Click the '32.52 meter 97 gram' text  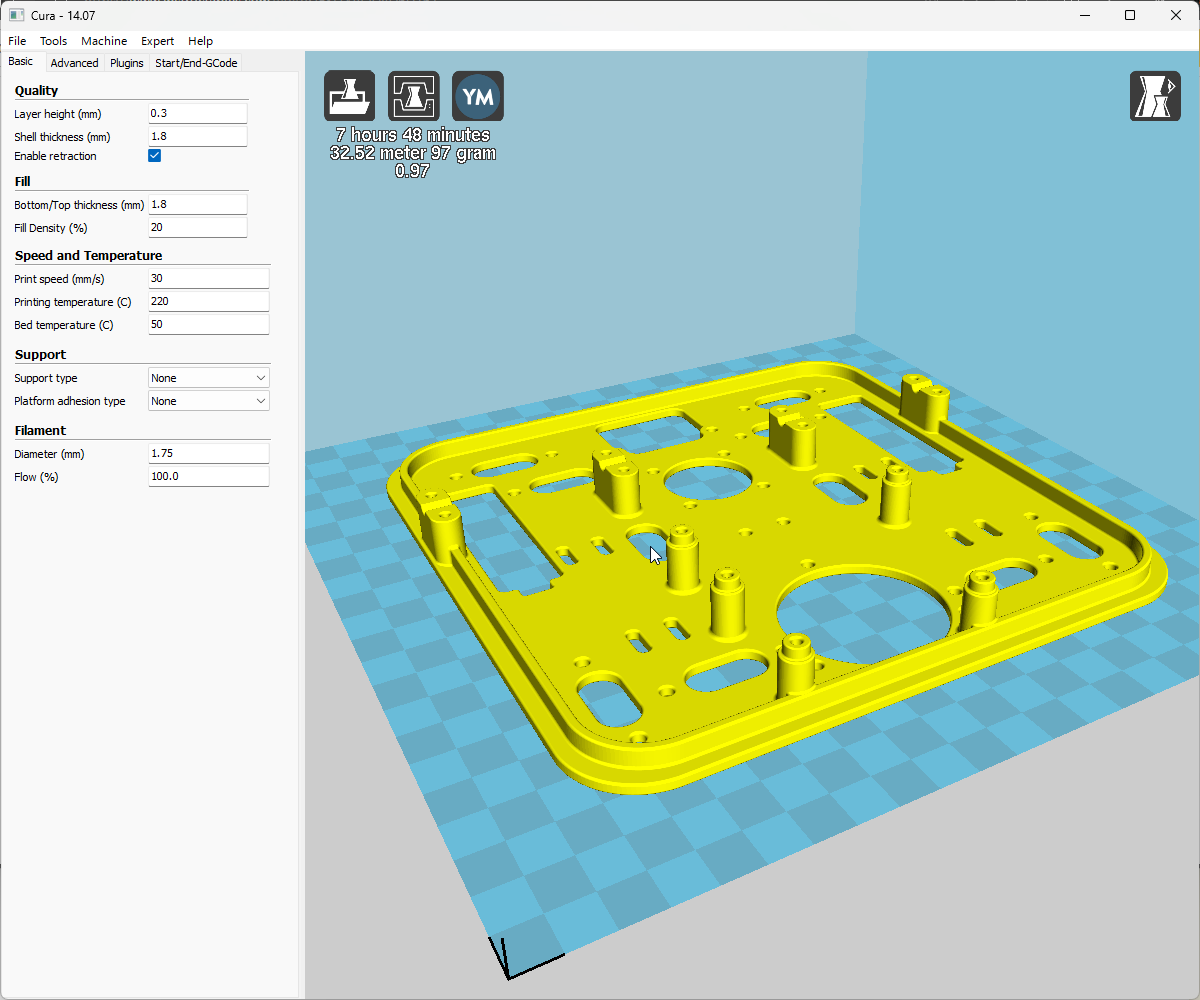pyautogui.click(x=413, y=153)
